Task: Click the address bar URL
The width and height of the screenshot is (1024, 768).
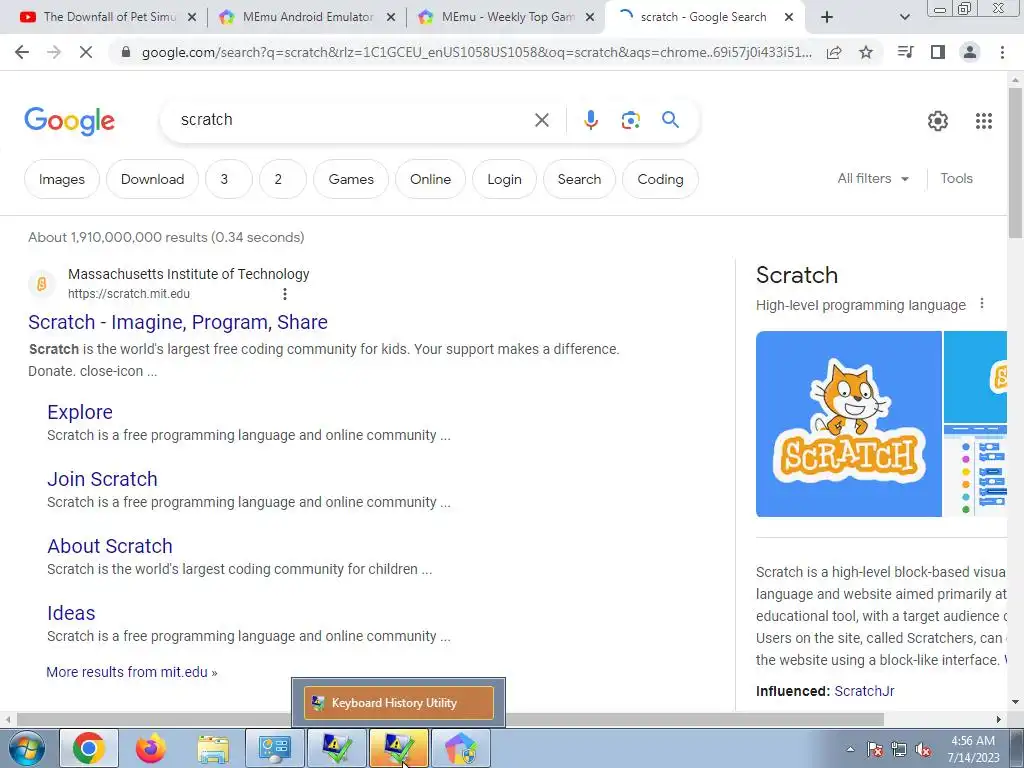Action: point(477,52)
